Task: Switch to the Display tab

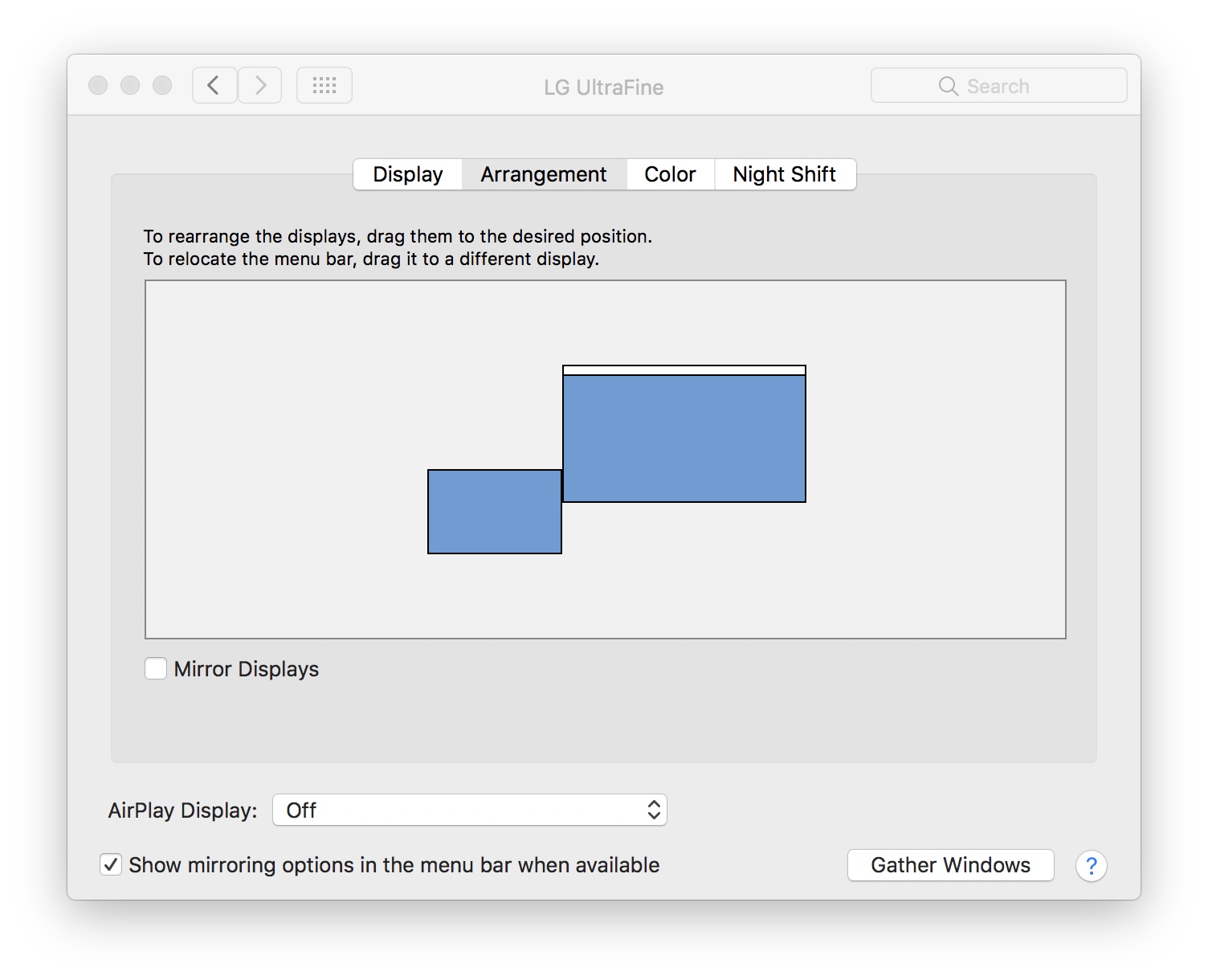Action: pos(408,174)
